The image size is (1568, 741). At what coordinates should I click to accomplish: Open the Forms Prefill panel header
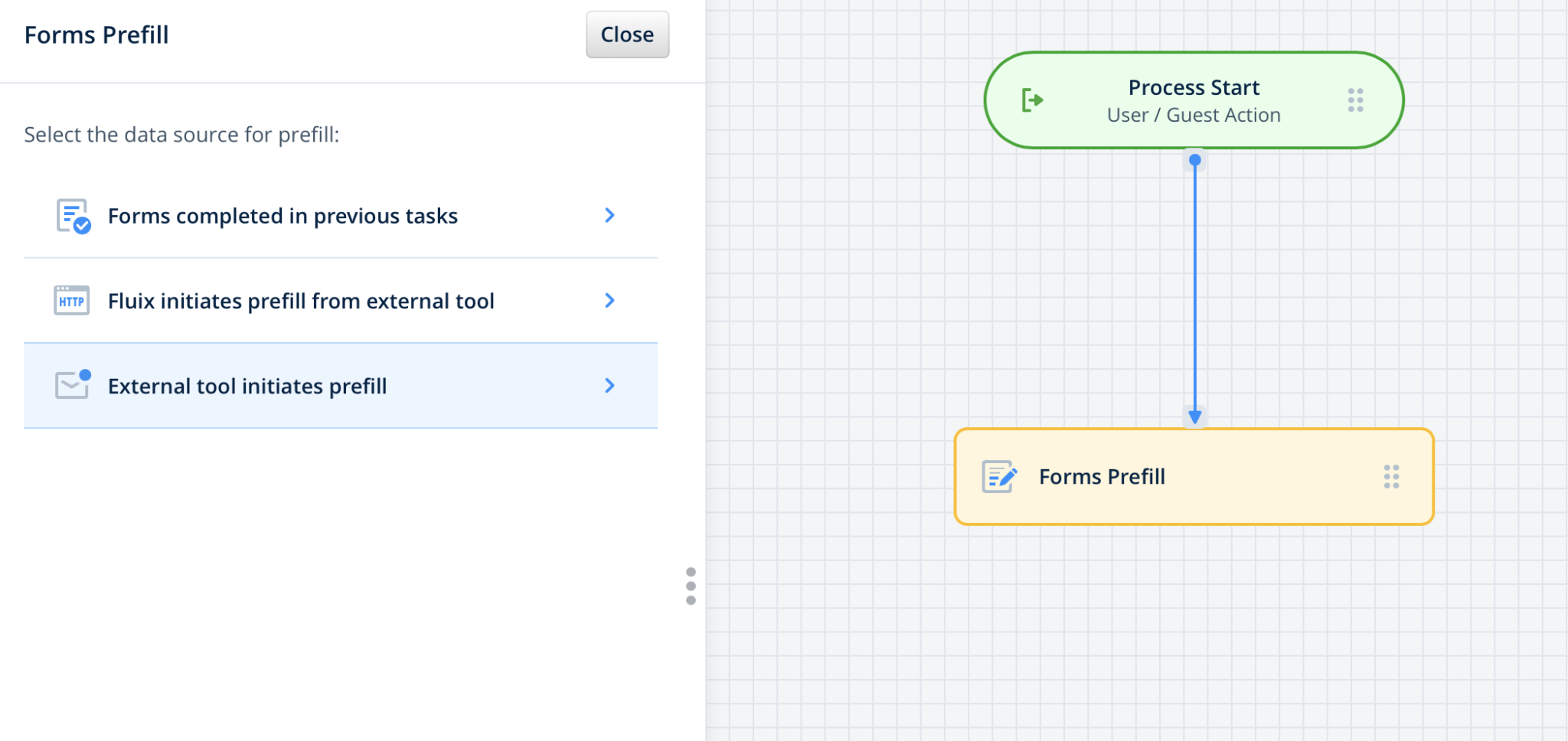[96, 34]
